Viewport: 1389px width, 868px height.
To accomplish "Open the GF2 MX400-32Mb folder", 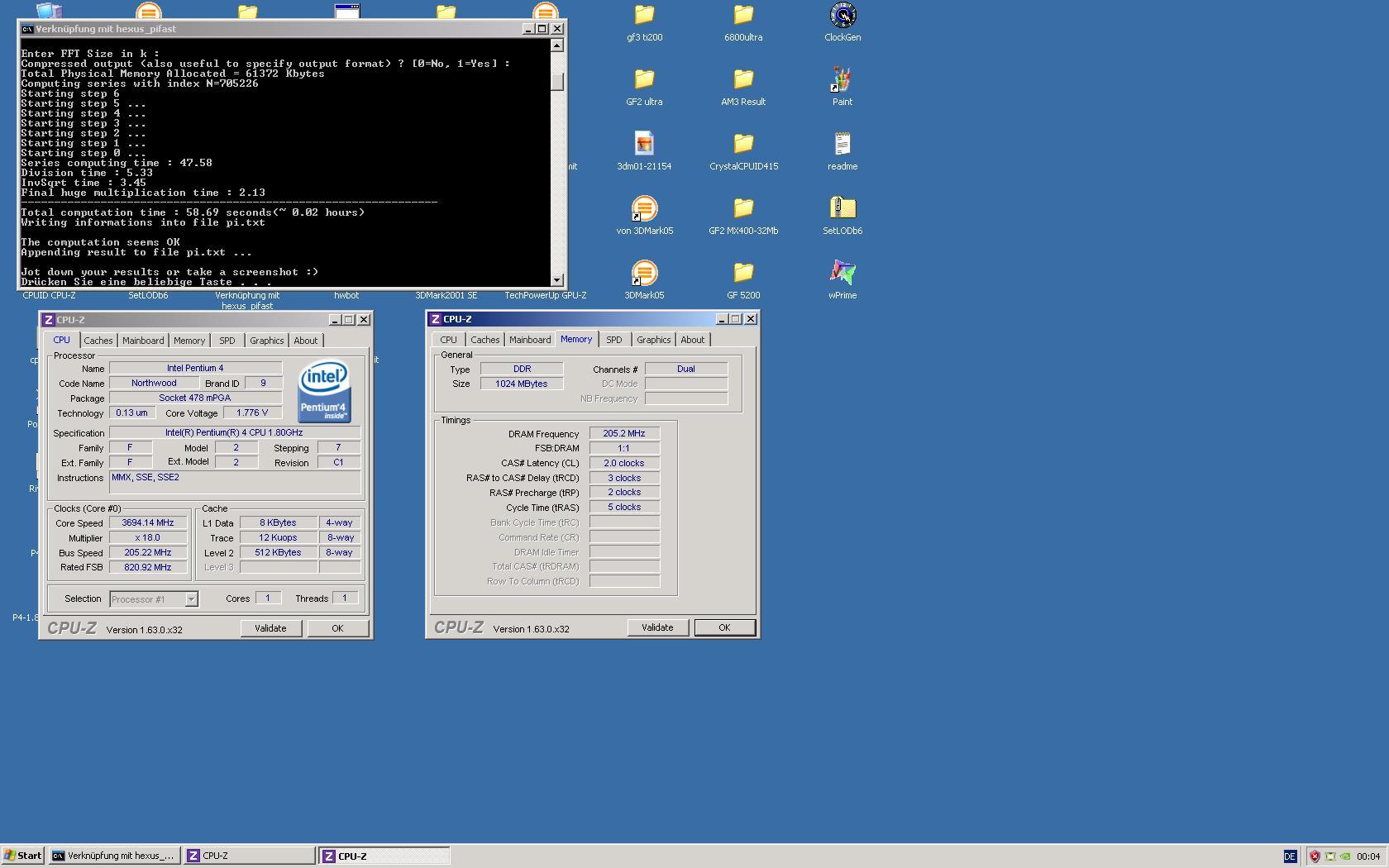I will (743, 208).
